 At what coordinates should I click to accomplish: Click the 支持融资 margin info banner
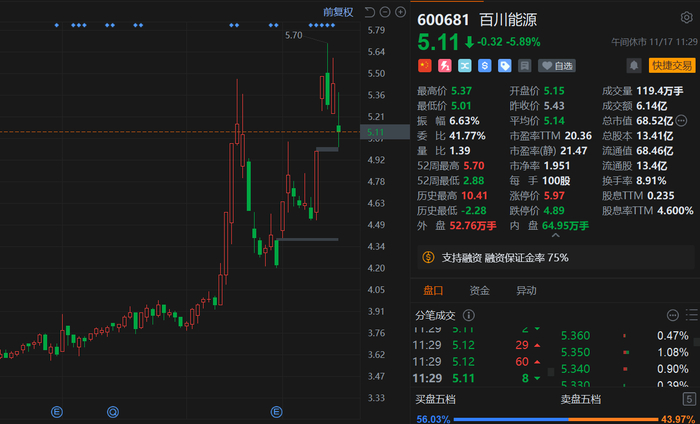click(x=555, y=258)
